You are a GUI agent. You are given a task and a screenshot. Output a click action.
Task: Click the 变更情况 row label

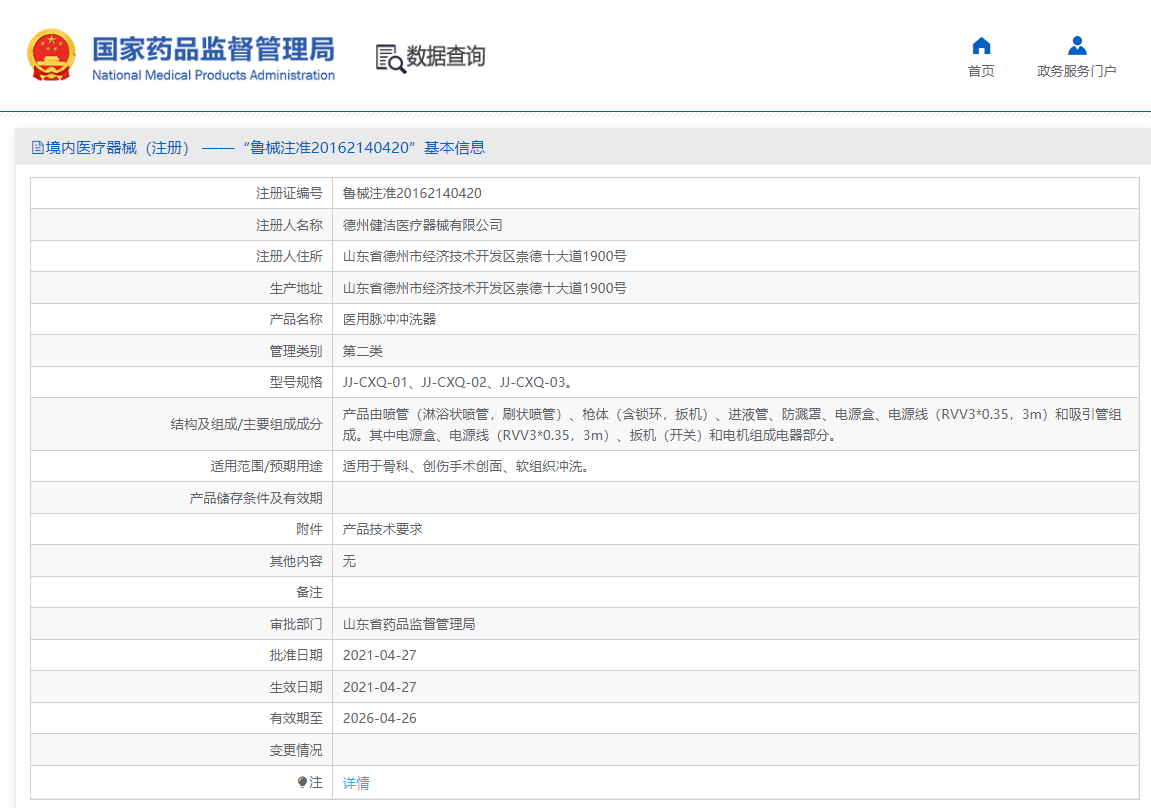point(296,750)
